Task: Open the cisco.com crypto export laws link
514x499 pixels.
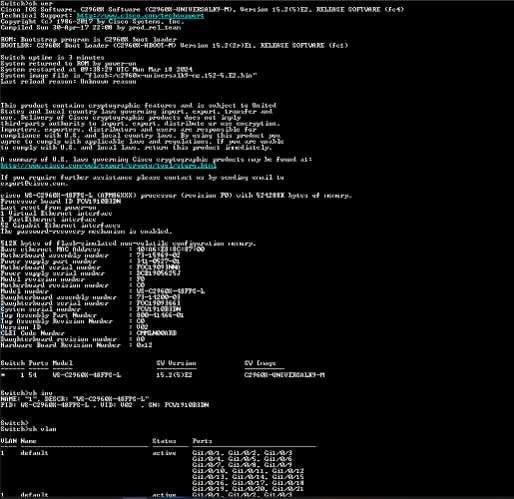Action: pos(108,165)
